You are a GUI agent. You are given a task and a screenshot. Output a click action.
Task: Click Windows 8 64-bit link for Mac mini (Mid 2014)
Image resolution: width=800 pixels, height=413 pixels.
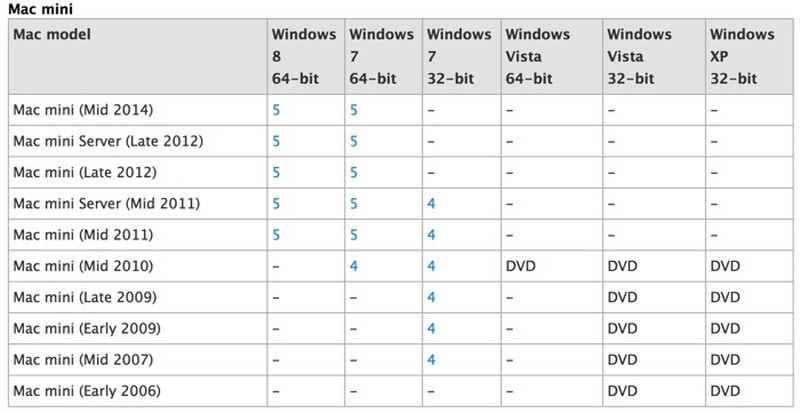276,110
